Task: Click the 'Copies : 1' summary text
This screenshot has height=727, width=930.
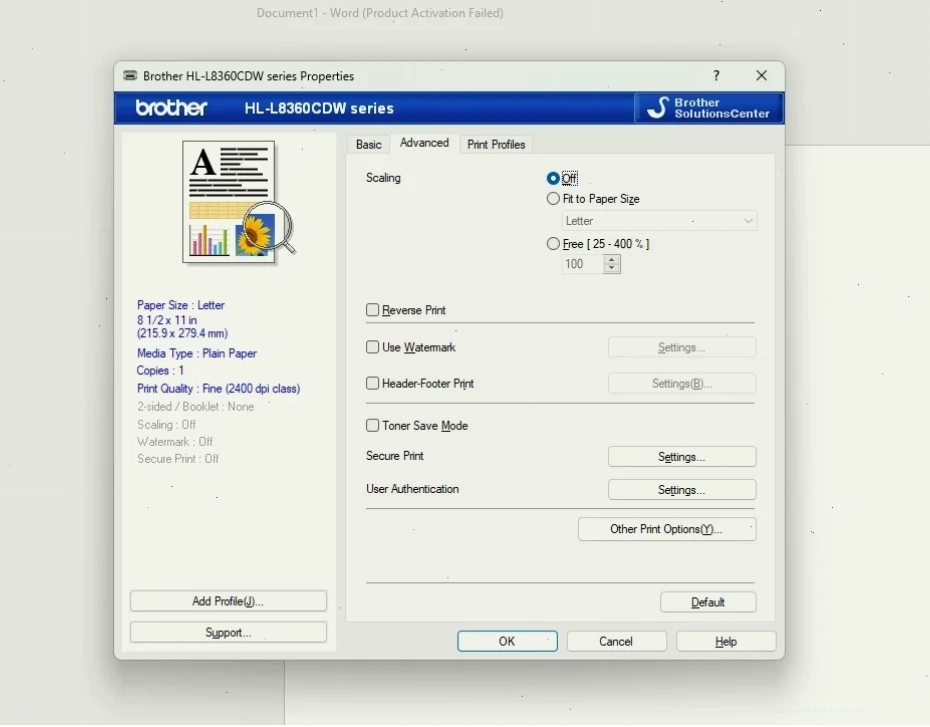Action: (x=160, y=370)
